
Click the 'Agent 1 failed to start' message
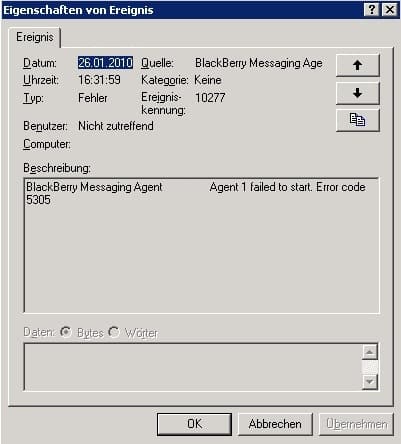pos(261,187)
